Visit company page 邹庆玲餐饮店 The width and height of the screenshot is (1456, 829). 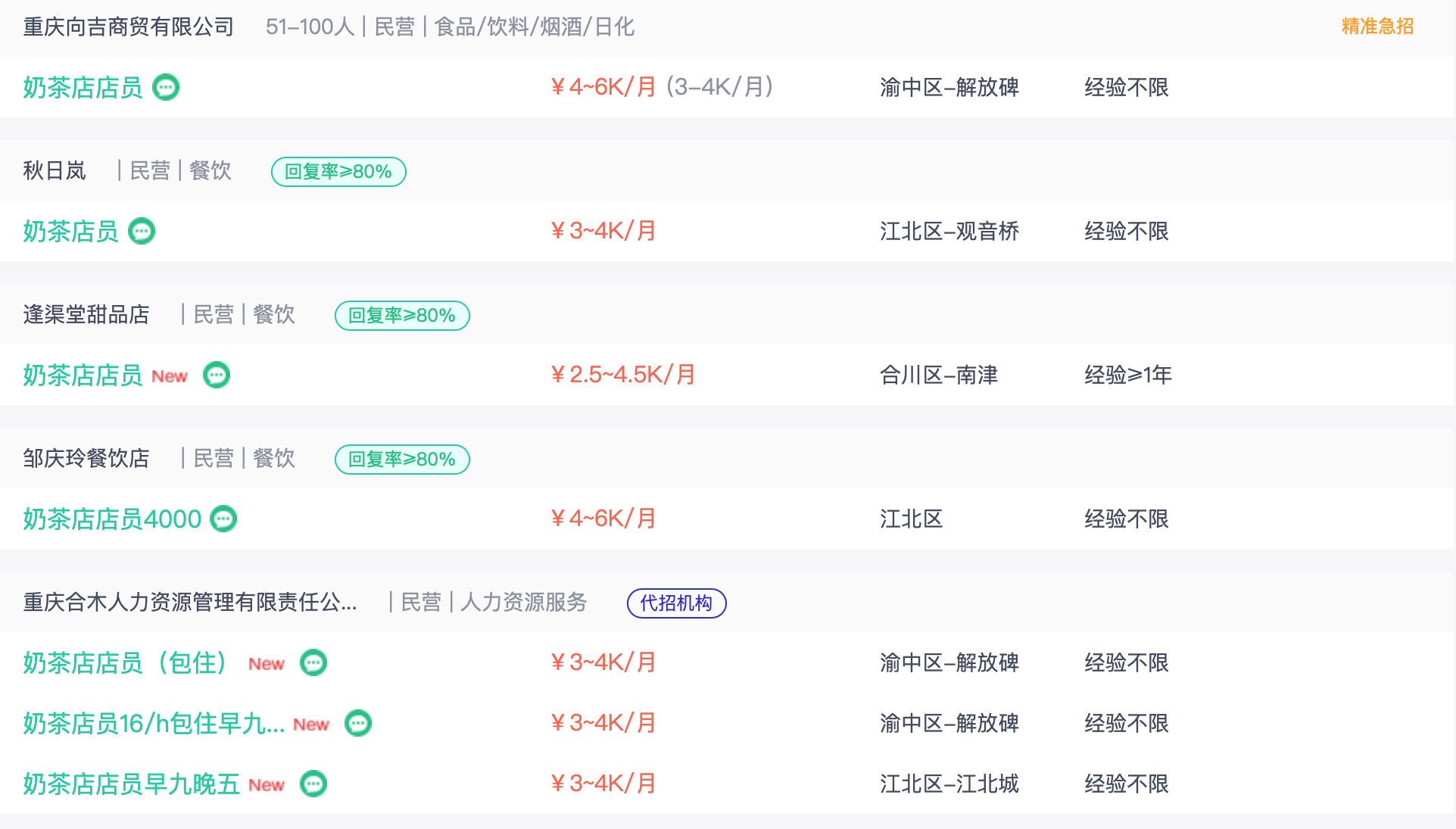pyautogui.click(x=86, y=458)
